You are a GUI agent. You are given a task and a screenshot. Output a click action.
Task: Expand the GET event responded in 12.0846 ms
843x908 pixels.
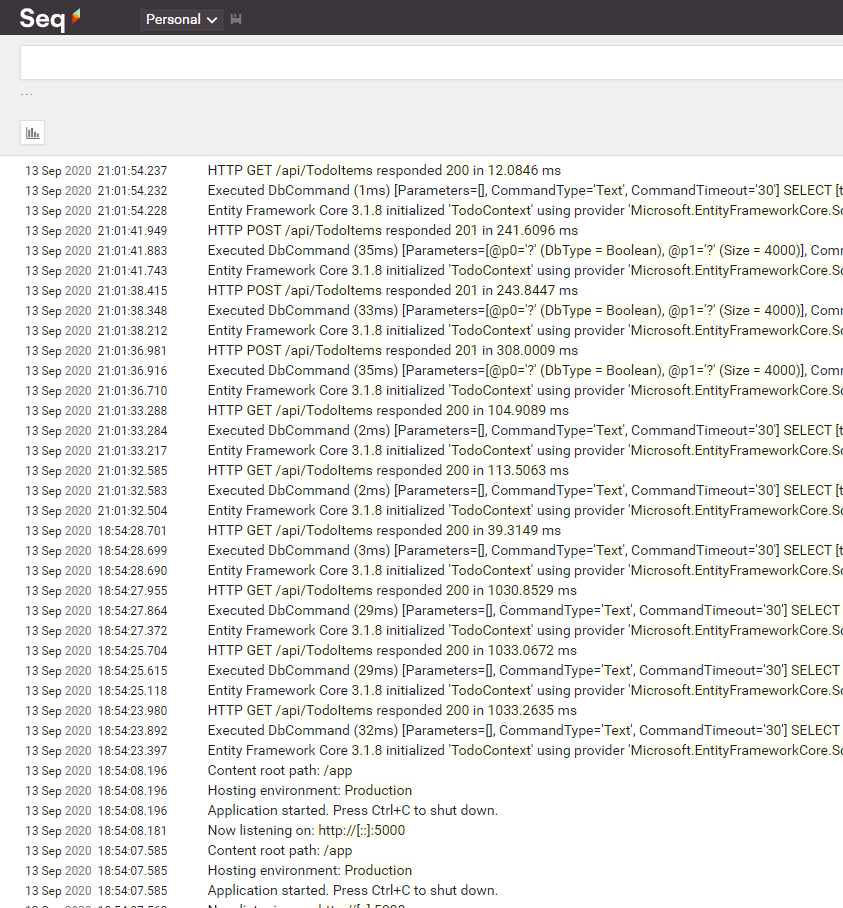(384, 171)
